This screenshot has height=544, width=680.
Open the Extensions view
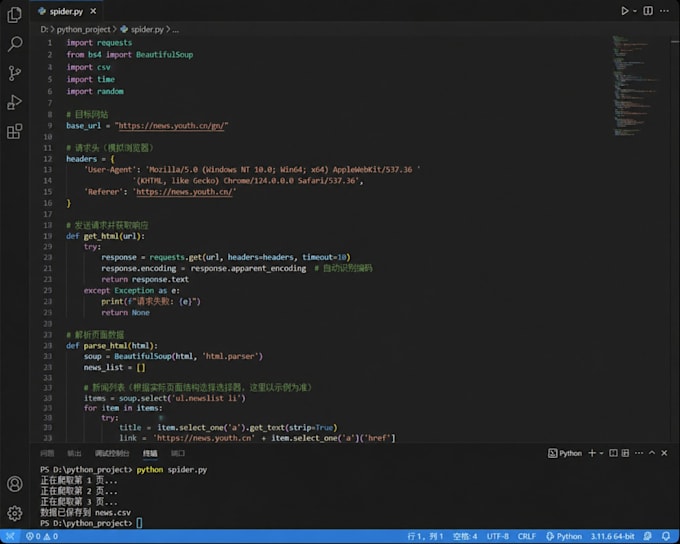(15, 131)
